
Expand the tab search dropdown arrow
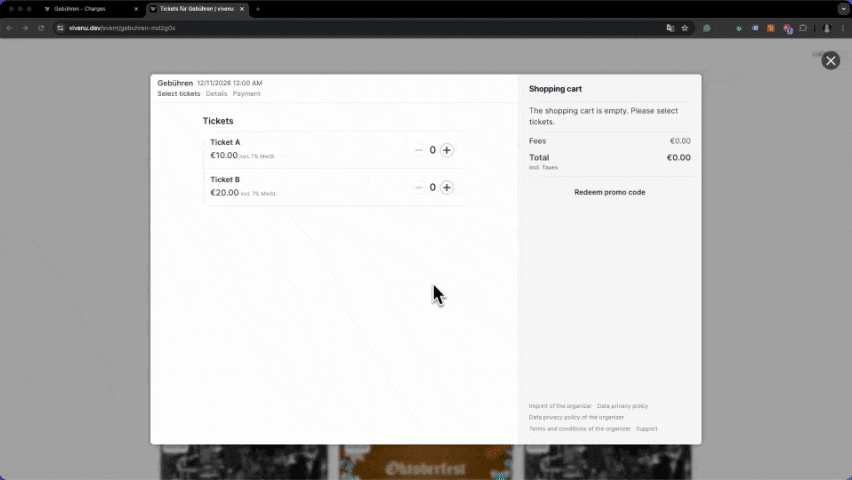click(842, 9)
